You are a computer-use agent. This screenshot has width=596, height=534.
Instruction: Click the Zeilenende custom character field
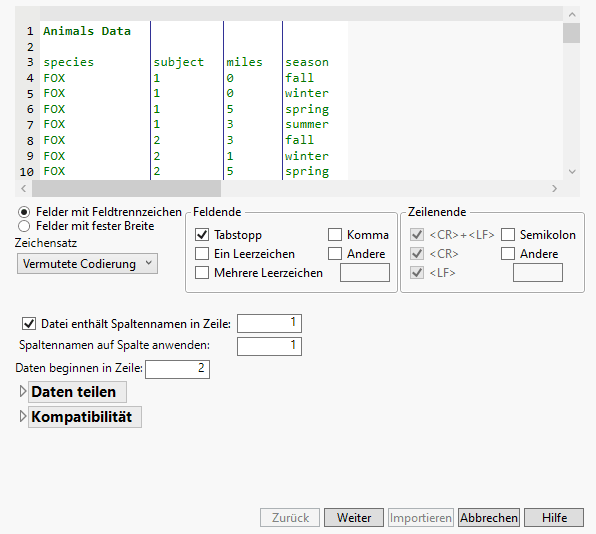tap(538, 273)
